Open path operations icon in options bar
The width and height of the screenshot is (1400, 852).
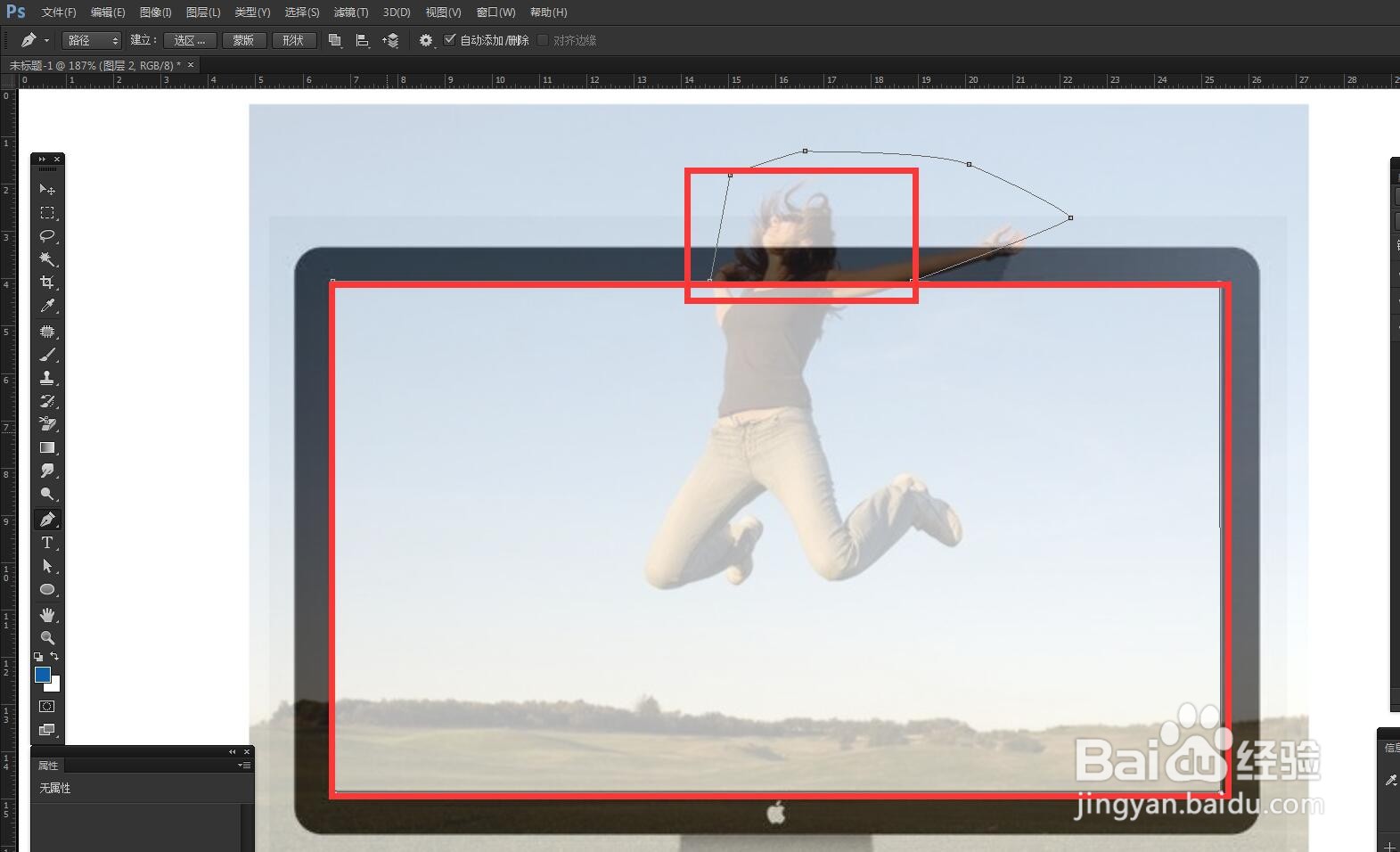tap(335, 40)
